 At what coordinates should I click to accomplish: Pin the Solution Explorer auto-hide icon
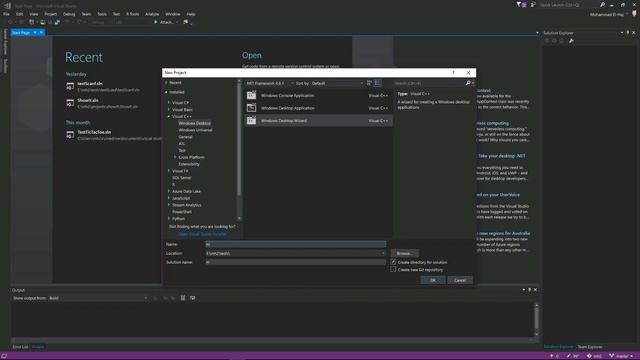(x=628, y=33)
